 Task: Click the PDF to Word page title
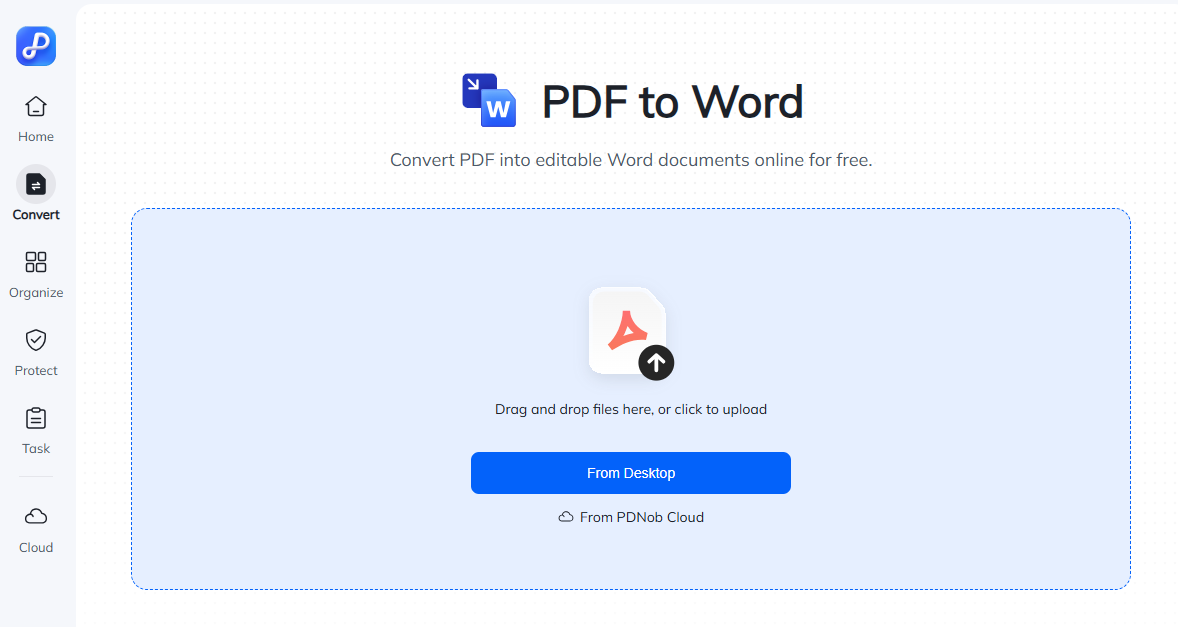click(672, 100)
